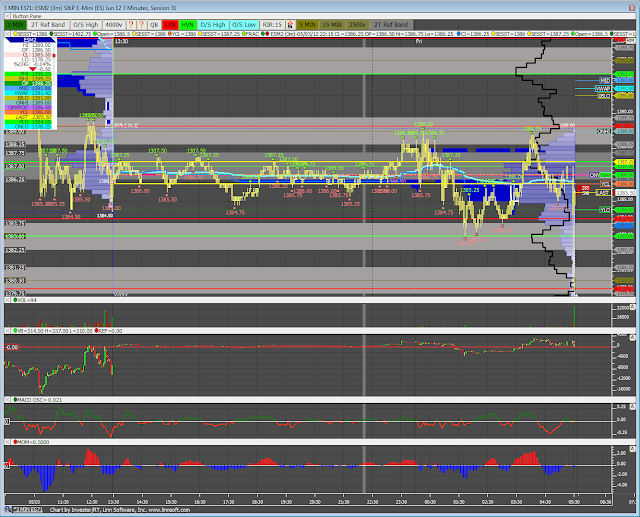Viewport: 640px width, 517px height.
Task: Toggle the cyan O/S High button
Action: click(x=213, y=24)
